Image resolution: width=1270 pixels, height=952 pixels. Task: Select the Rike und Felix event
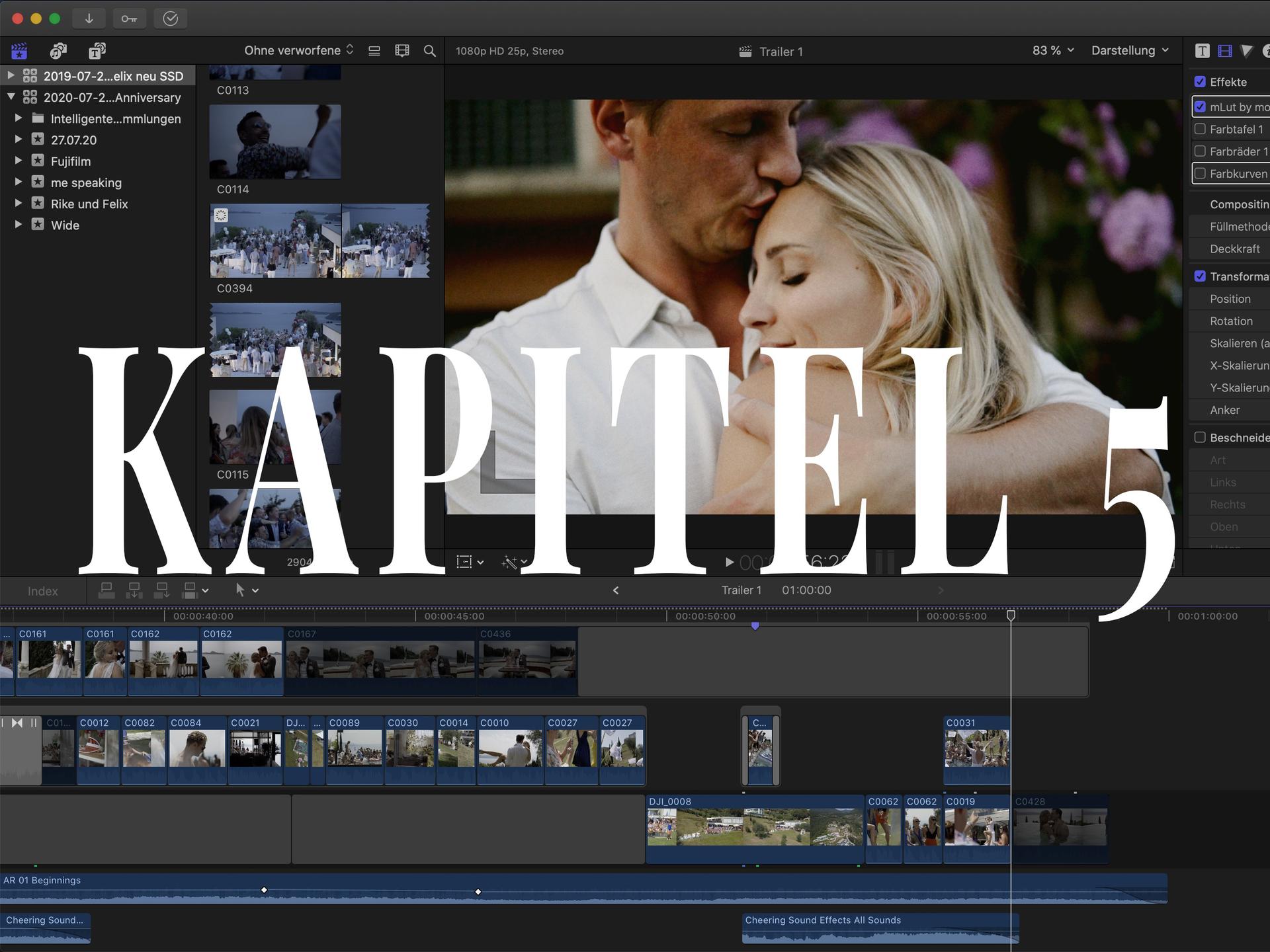click(x=89, y=204)
